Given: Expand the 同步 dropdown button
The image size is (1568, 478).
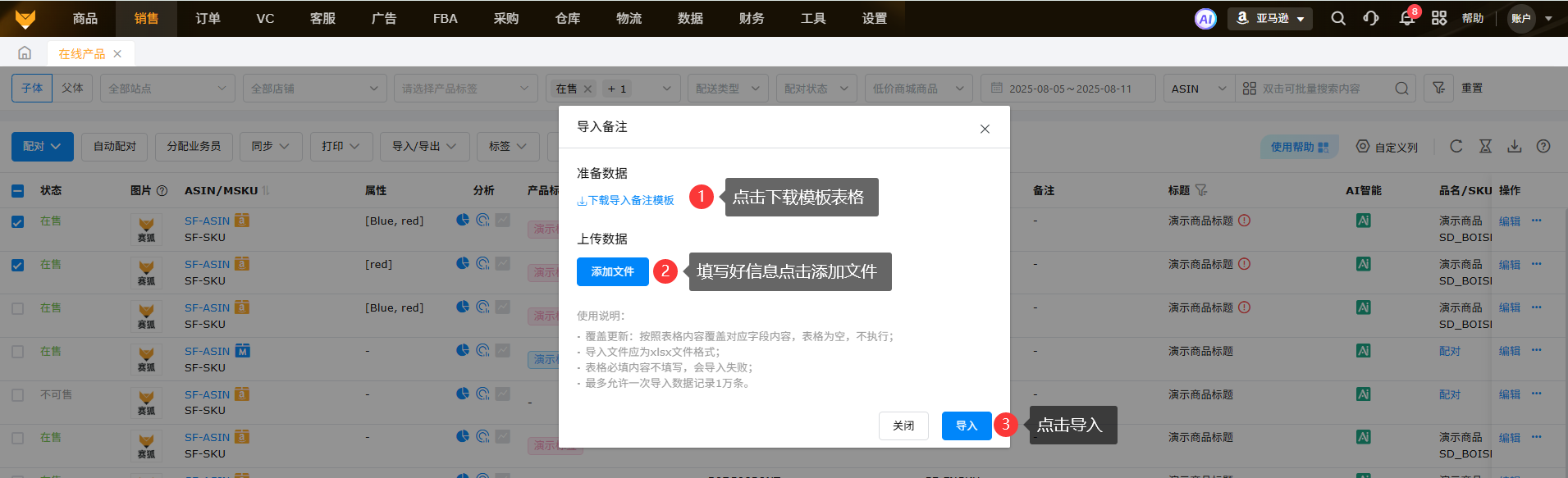Looking at the screenshot, I should 271,146.
